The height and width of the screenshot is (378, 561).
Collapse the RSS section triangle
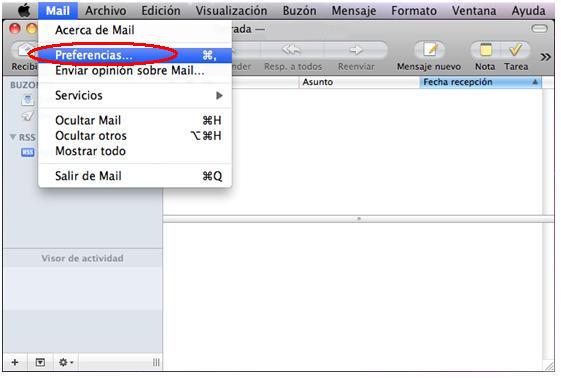(x=13, y=137)
